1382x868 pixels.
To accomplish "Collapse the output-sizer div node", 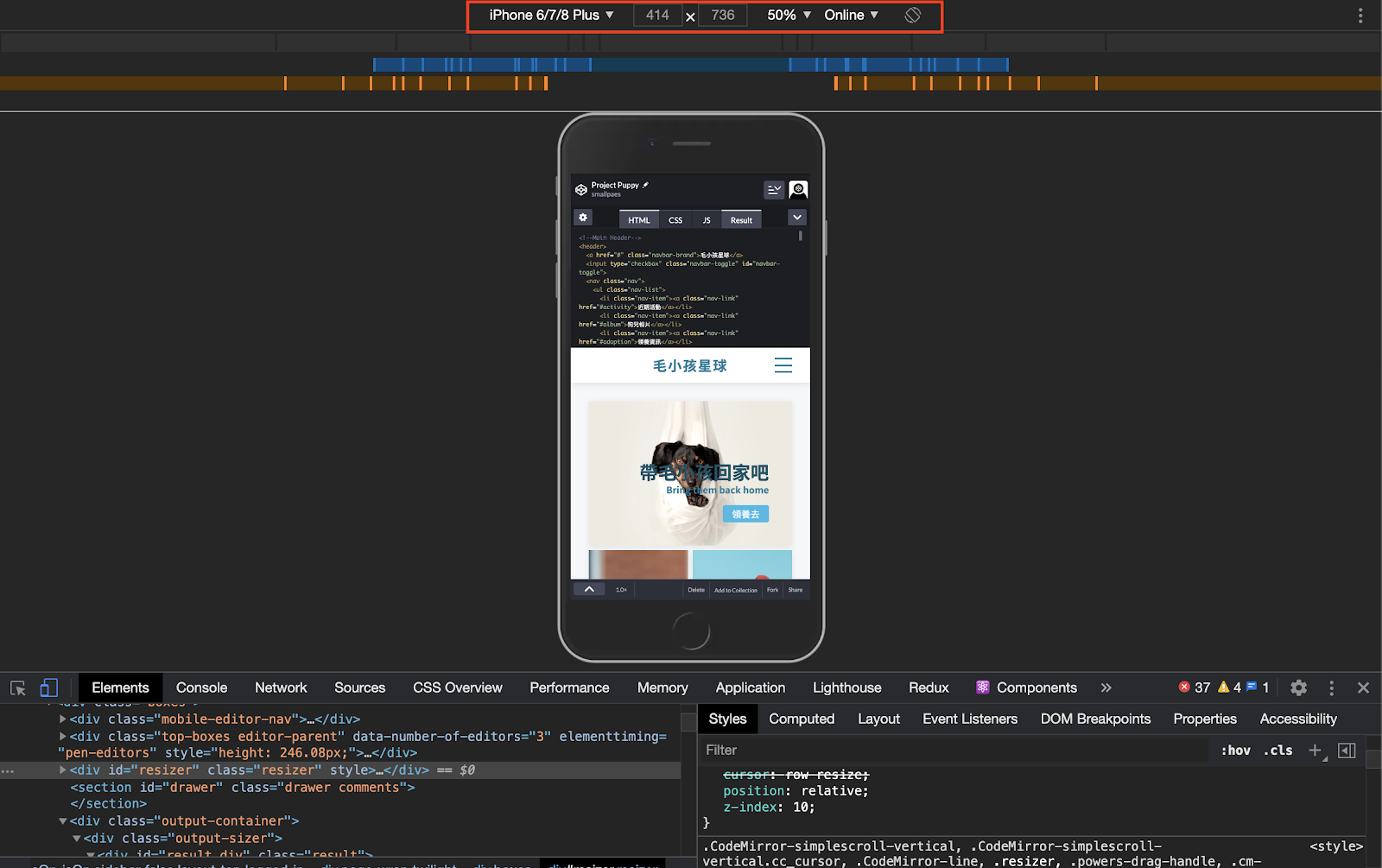I will [77, 838].
